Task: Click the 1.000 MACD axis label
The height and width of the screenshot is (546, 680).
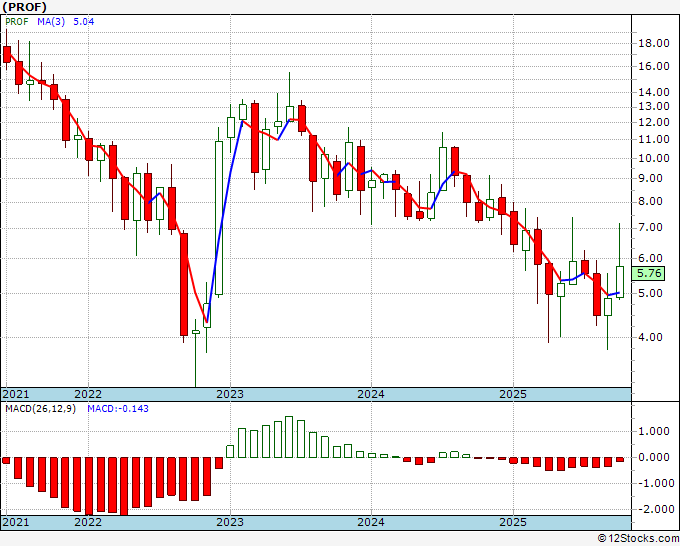Action: pyautogui.click(x=654, y=432)
